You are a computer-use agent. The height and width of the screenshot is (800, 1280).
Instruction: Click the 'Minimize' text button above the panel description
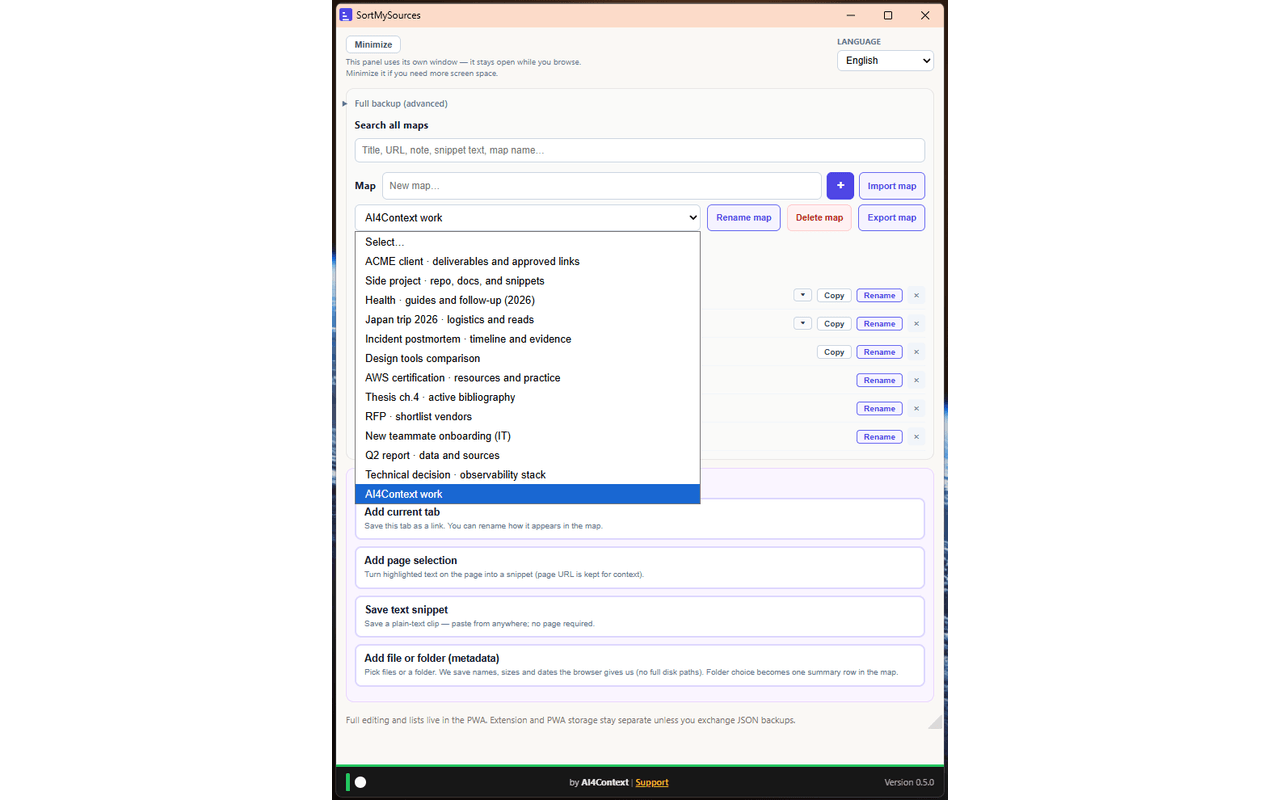coord(373,45)
